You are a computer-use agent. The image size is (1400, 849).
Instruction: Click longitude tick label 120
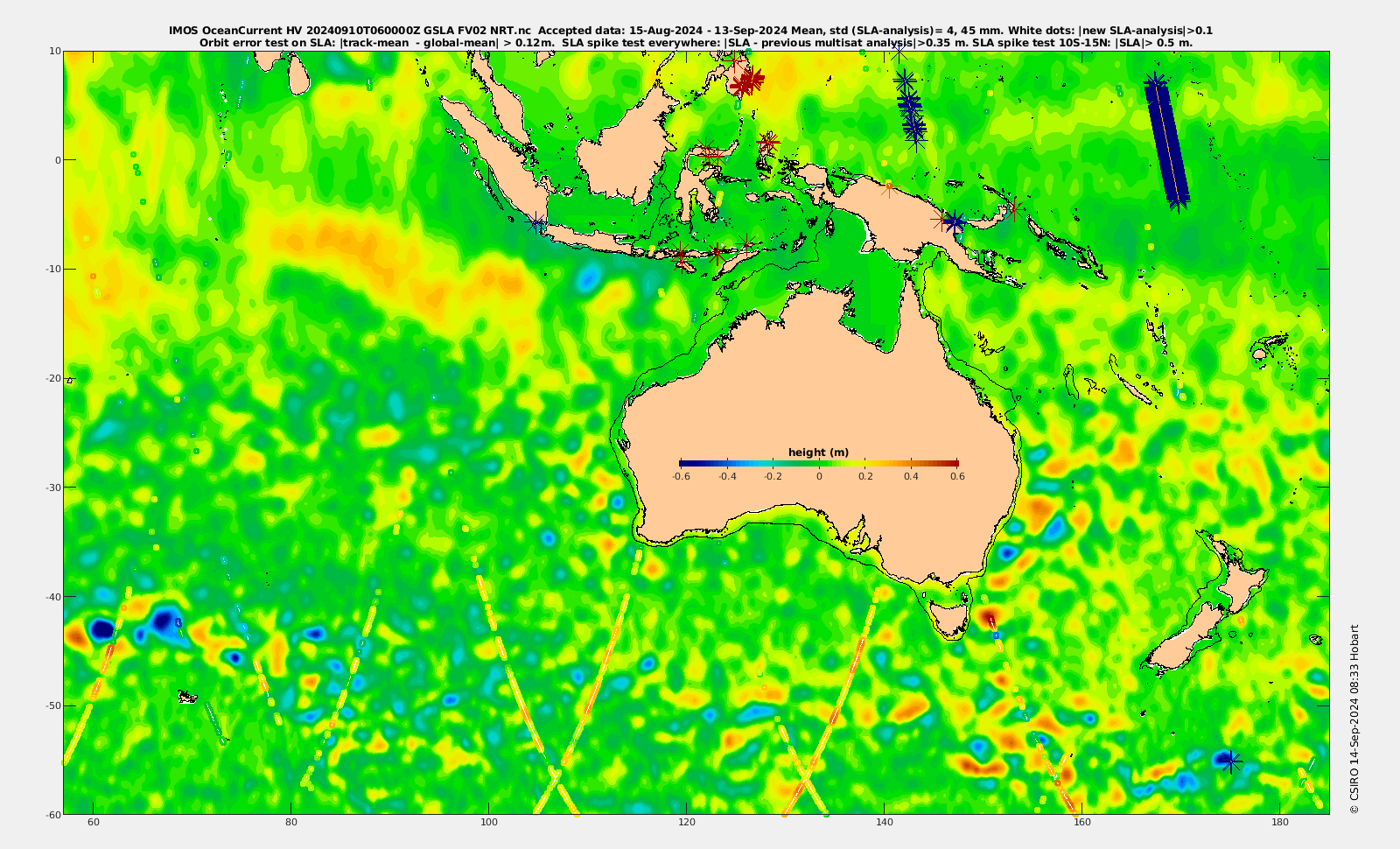click(x=687, y=823)
